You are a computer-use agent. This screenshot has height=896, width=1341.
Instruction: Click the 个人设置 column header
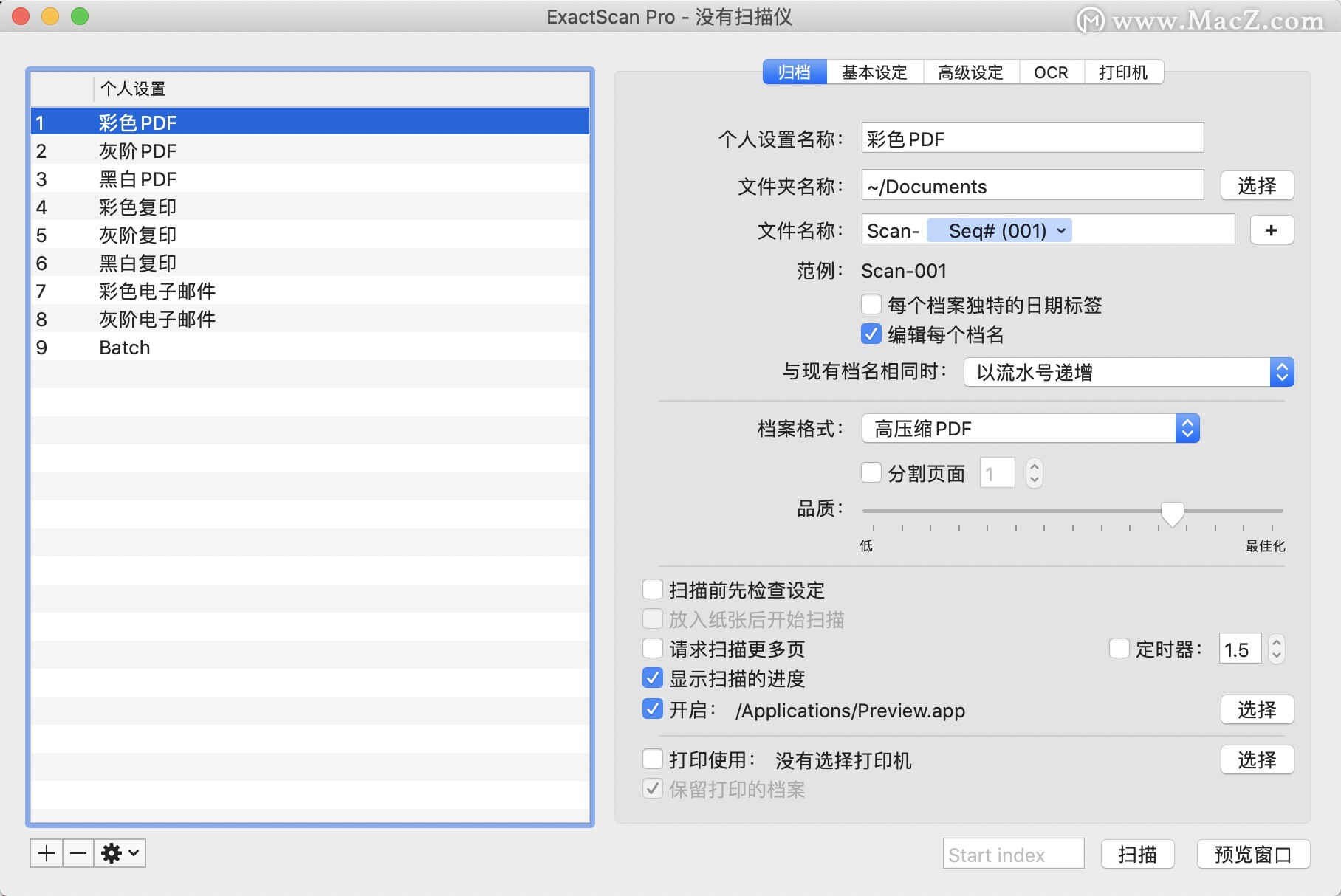(x=341, y=89)
